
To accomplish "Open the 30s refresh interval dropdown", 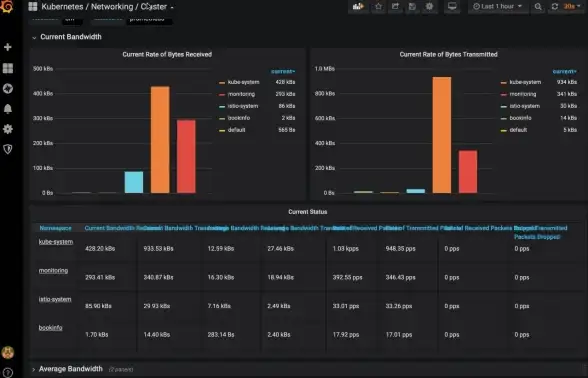I will click(x=573, y=6).
